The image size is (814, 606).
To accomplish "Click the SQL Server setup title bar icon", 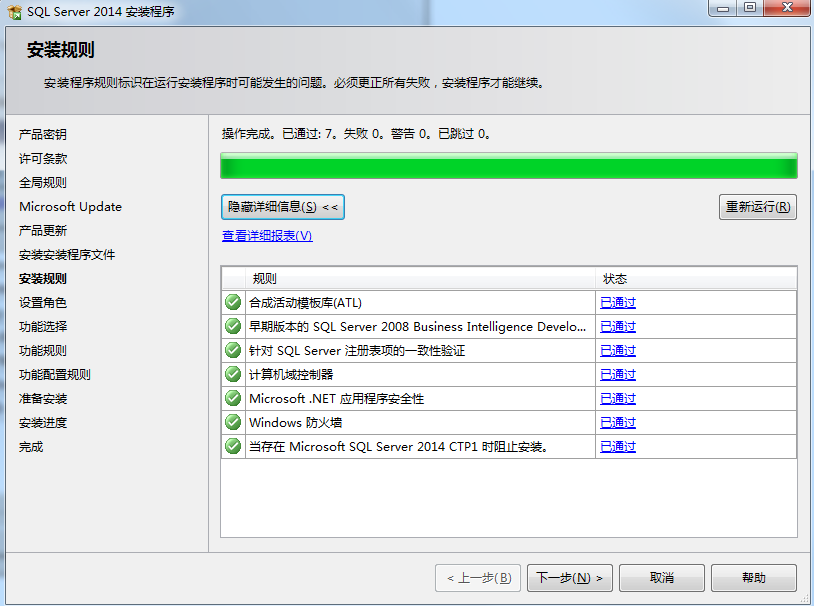I will 15,11.
